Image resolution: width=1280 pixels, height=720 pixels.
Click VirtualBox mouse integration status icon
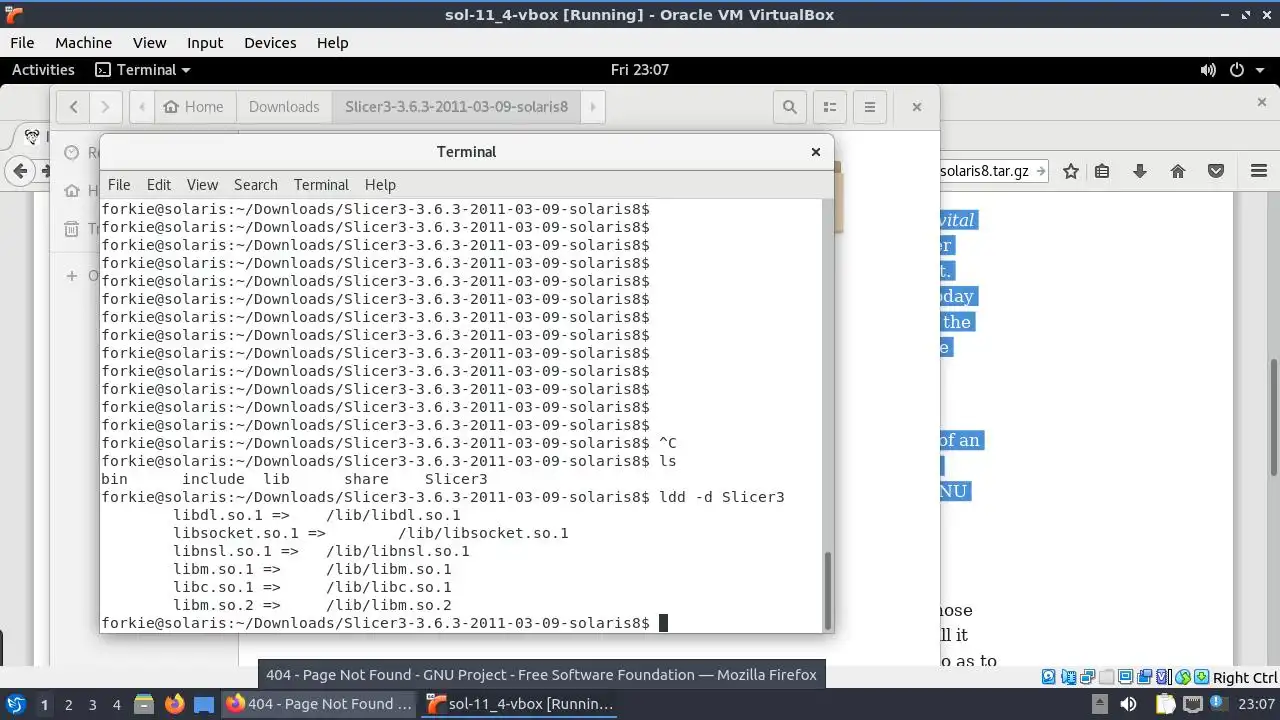tap(1183, 677)
